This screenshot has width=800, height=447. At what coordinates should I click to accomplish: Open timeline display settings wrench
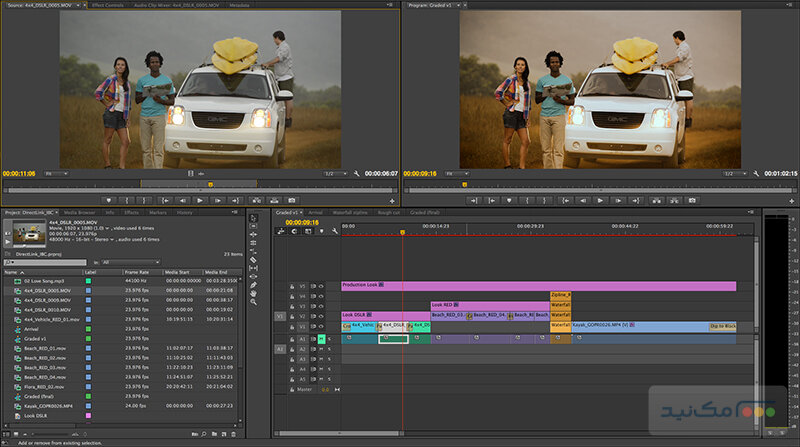coord(335,231)
